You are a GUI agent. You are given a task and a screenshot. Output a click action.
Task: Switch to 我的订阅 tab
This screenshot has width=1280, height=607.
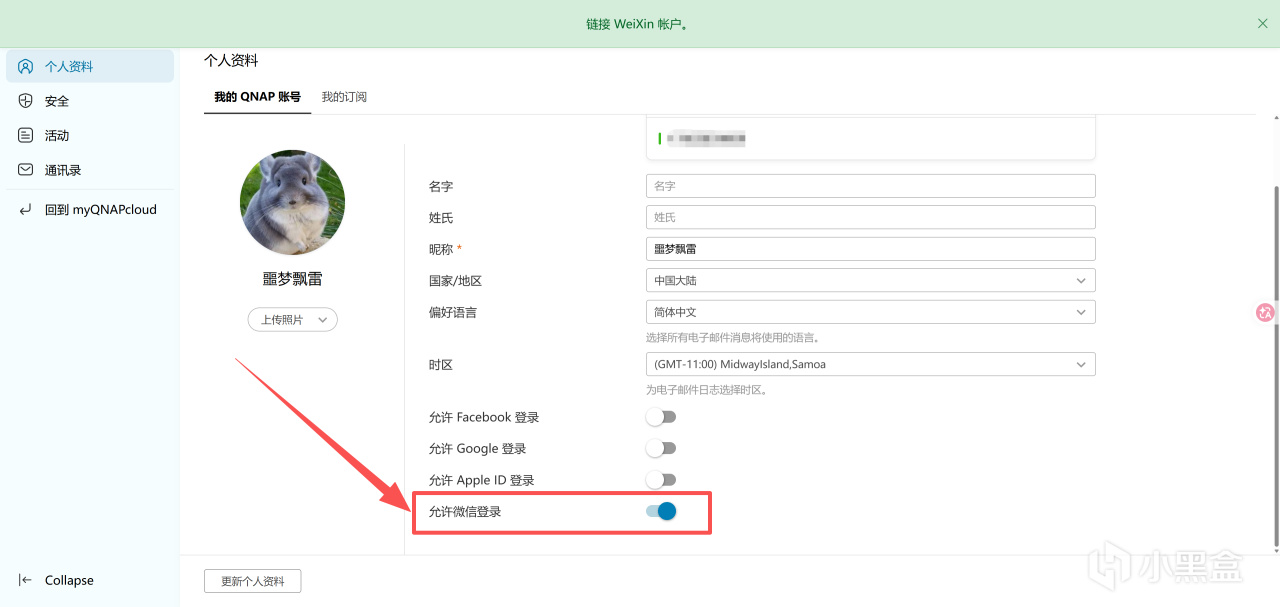[344, 97]
